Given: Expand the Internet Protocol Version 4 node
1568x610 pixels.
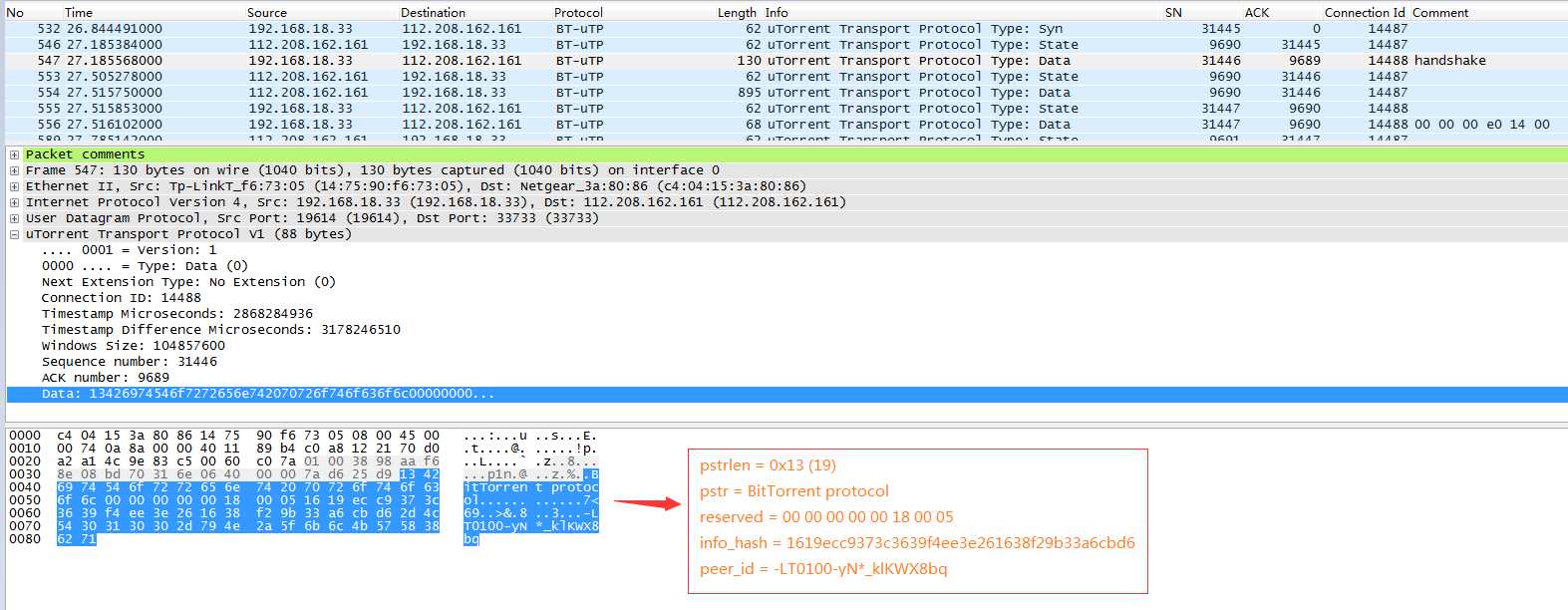Looking at the screenshot, I should pyautogui.click(x=14, y=202).
